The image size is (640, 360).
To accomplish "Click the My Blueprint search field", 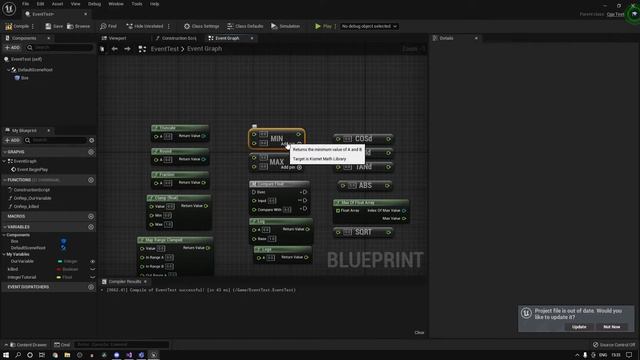I will tap(56, 140).
